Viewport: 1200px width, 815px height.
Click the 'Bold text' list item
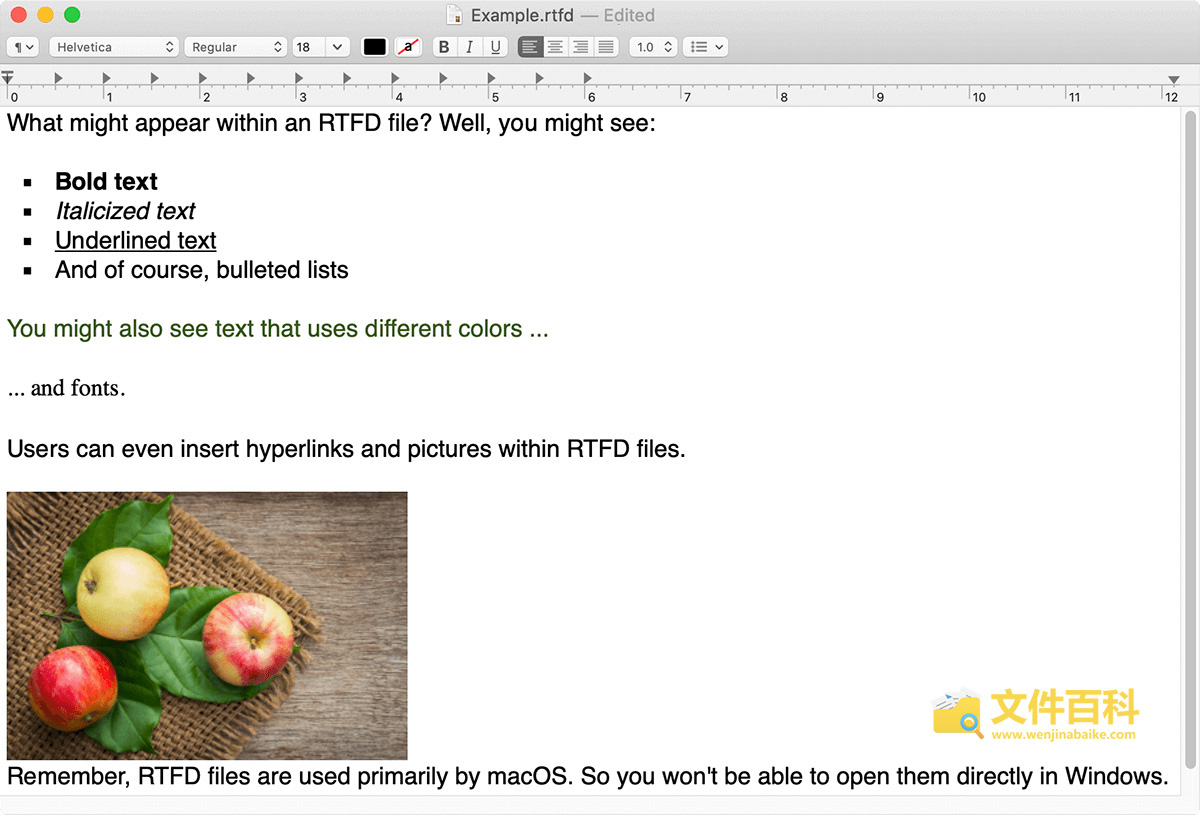click(x=106, y=182)
